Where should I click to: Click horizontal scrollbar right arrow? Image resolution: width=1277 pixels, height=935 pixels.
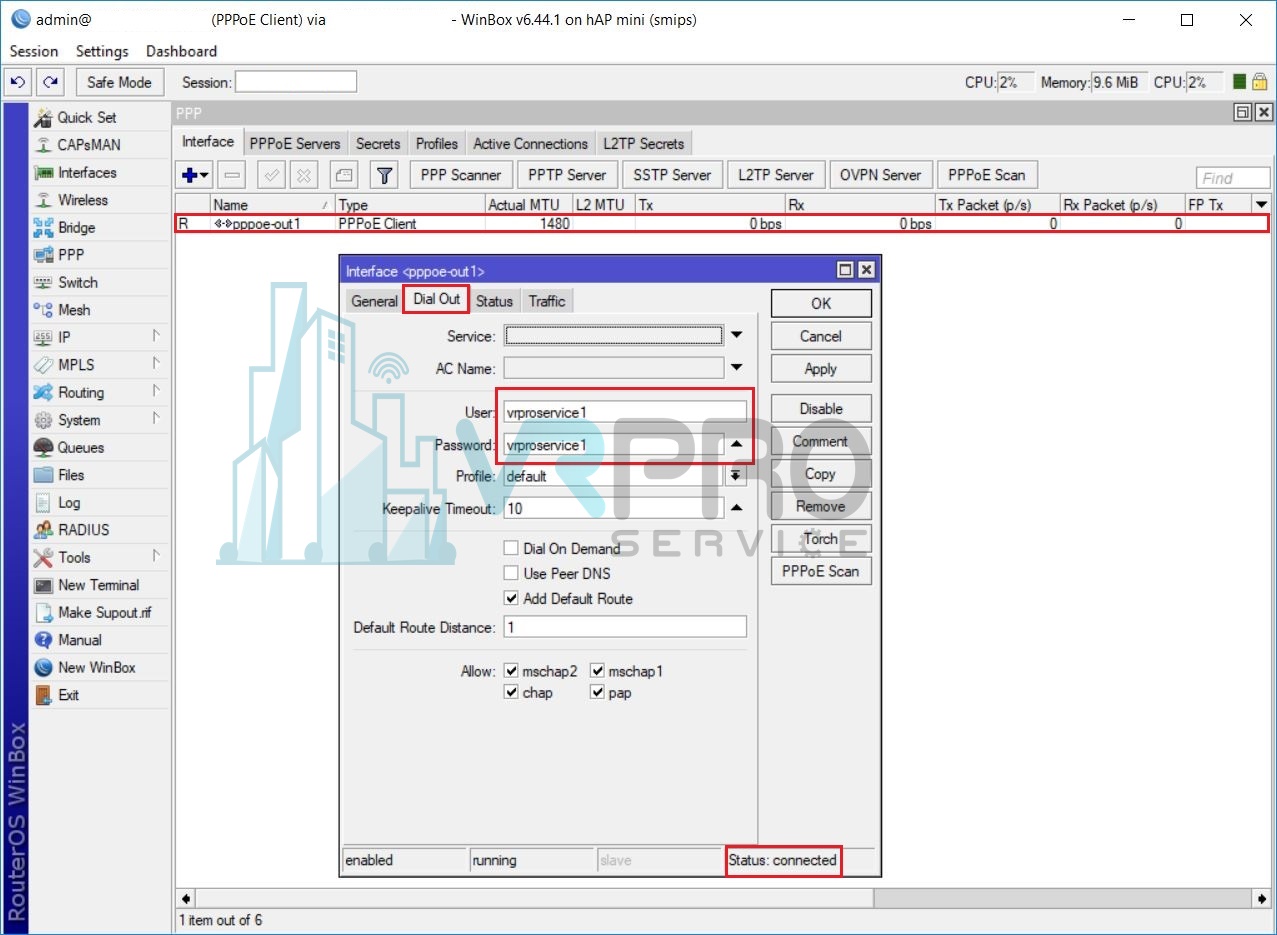pos(1262,899)
